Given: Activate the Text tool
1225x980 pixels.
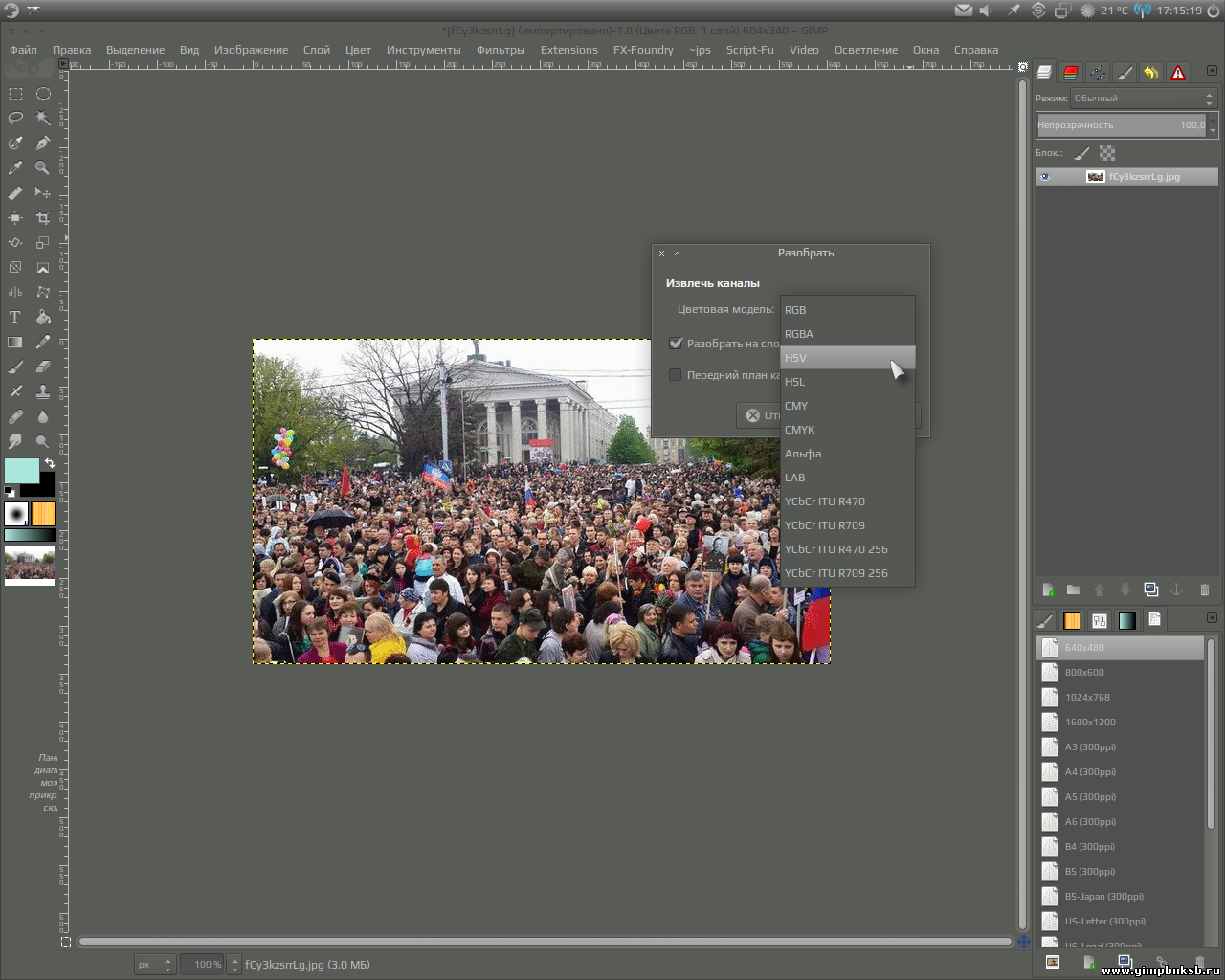Looking at the screenshot, I should [15, 318].
